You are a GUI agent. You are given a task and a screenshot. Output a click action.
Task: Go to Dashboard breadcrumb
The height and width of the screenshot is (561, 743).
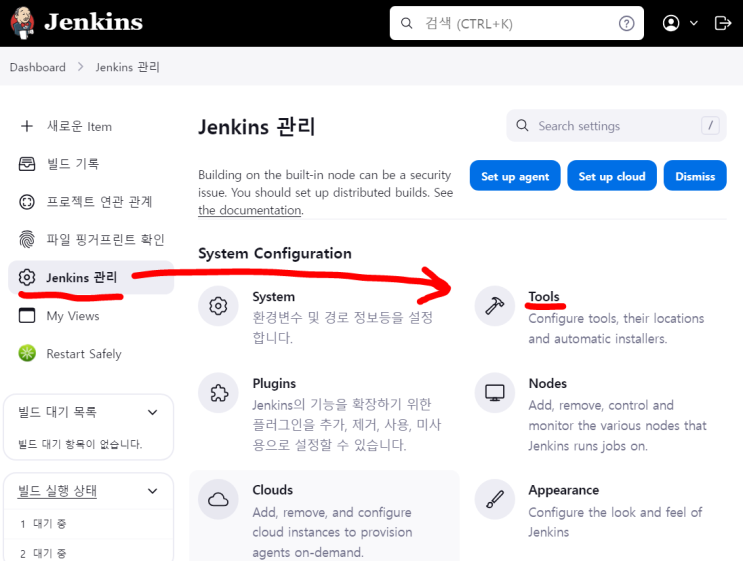coord(37,67)
